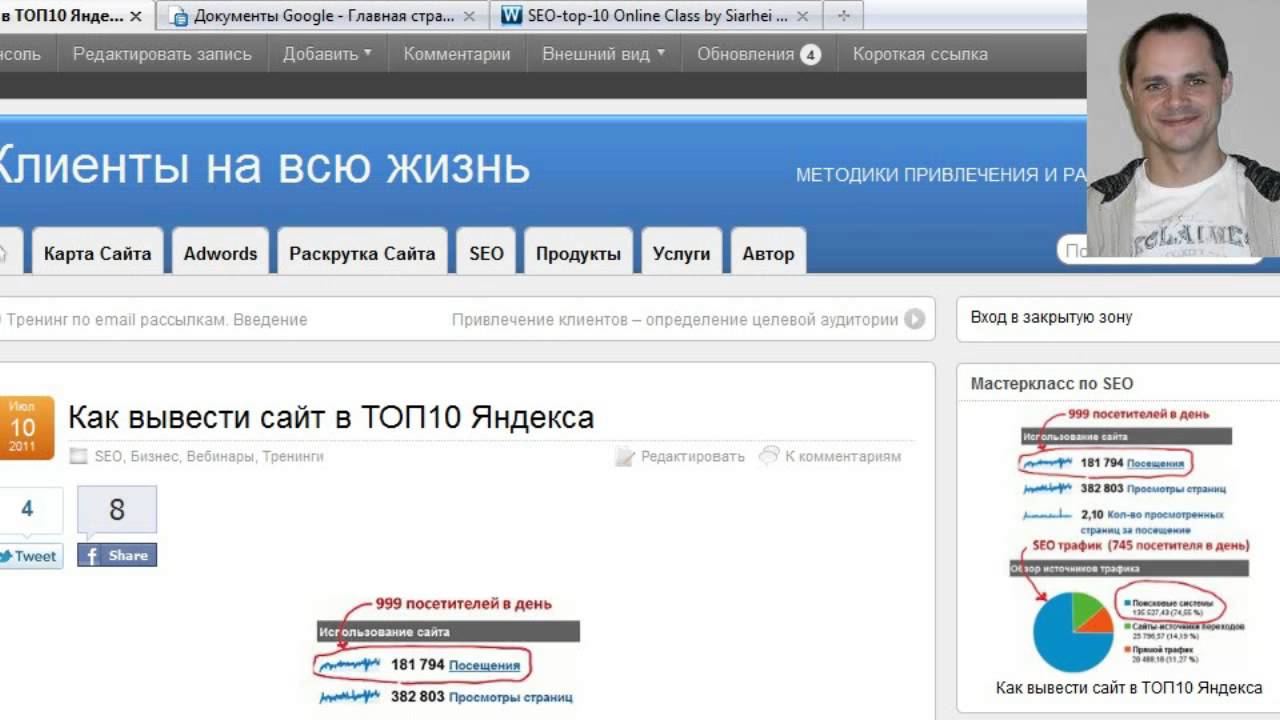Click the next post arrow icon
The width and height of the screenshot is (1280, 720).
click(914, 320)
